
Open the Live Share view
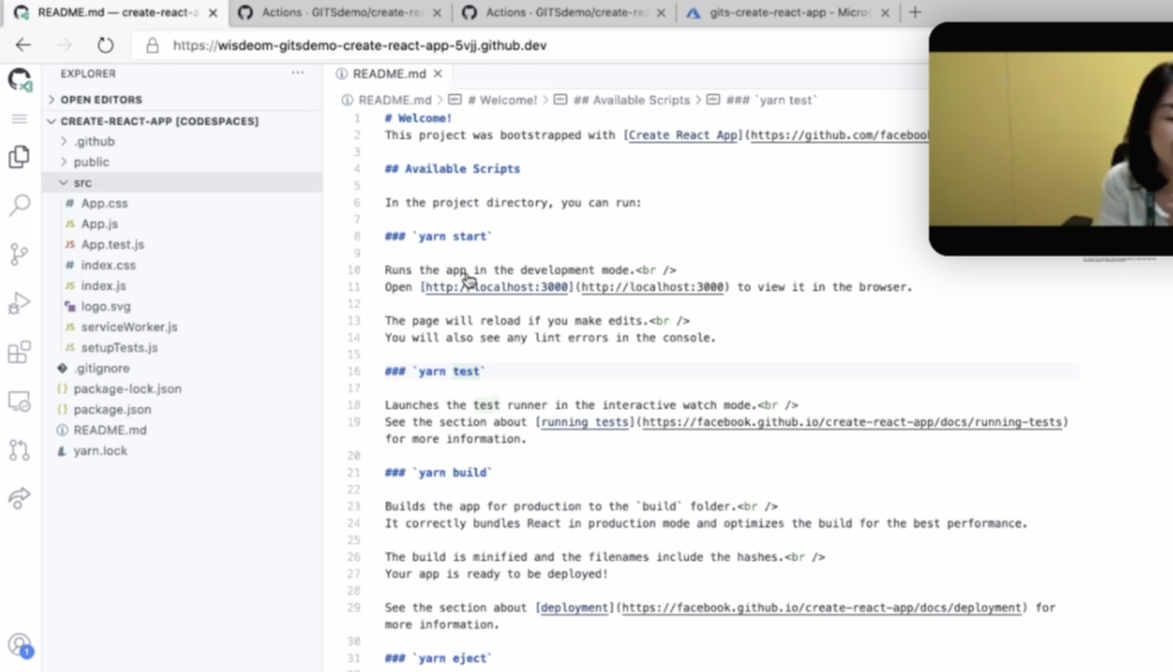pyautogui.click(x=19, y=498)
